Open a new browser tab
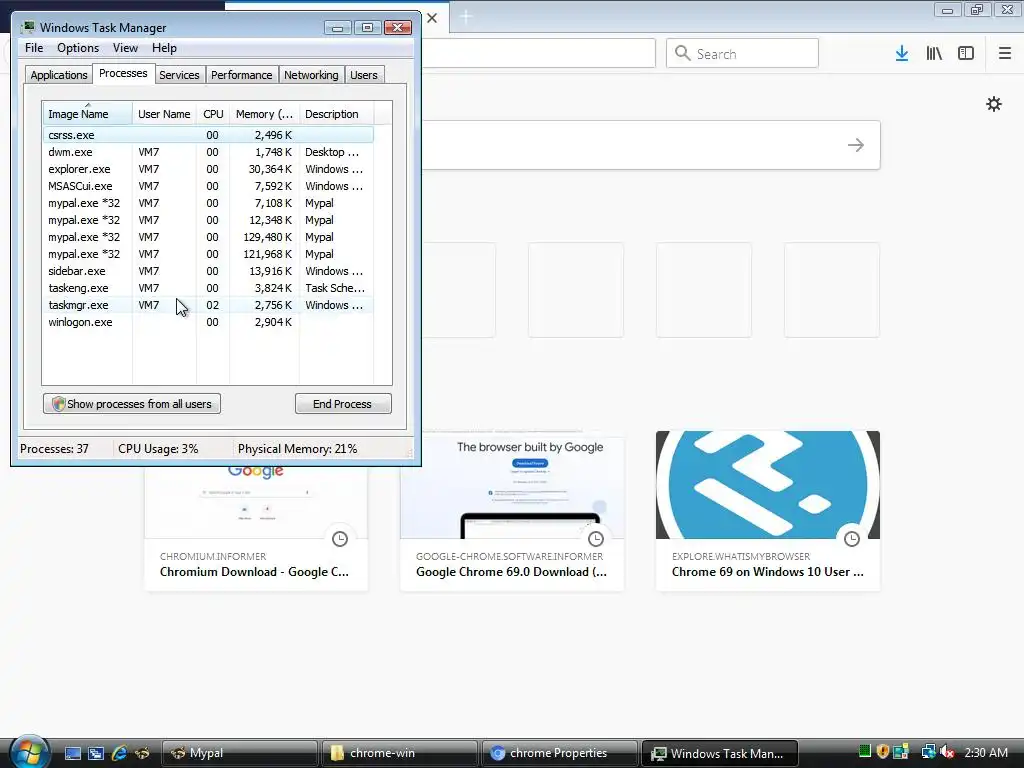The height and width of the screenshot is (768, 1024). [466, 16]
